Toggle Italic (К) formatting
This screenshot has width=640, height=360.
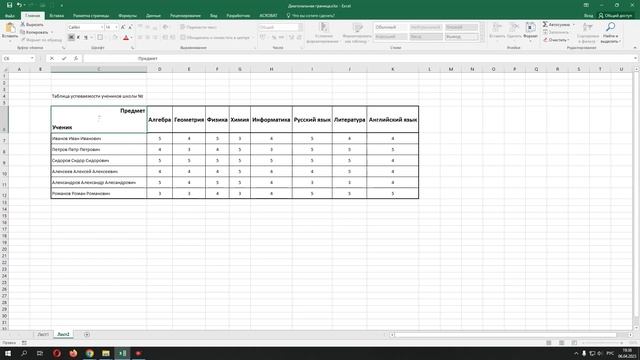pos(78,37)
